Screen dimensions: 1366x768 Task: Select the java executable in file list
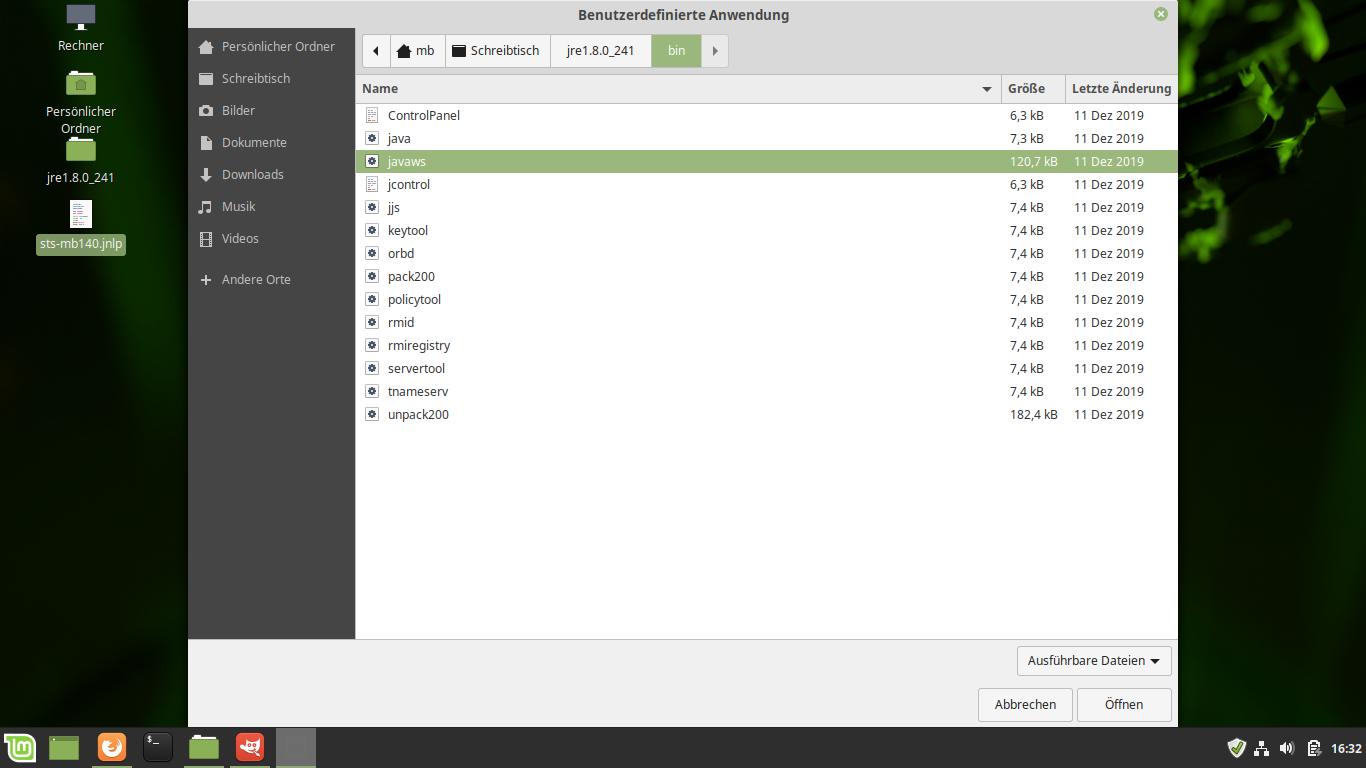point(399,139)
